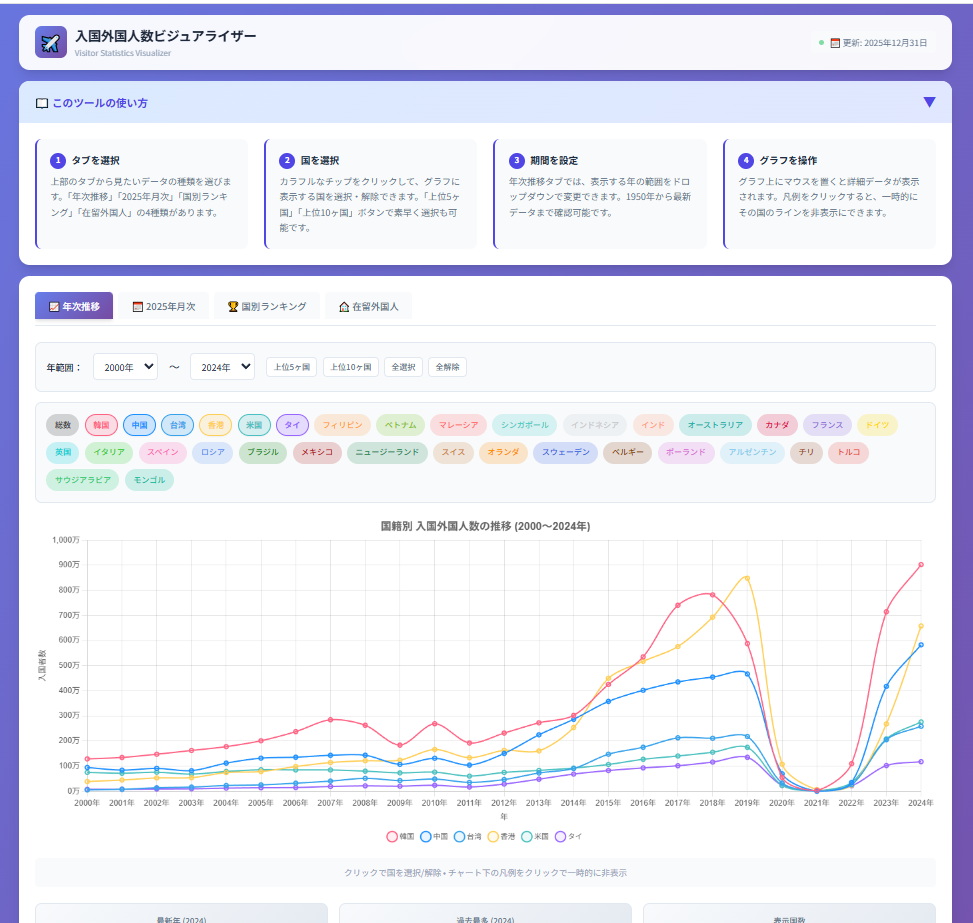Click the step 1 number badge

click(x=58, y=160)
